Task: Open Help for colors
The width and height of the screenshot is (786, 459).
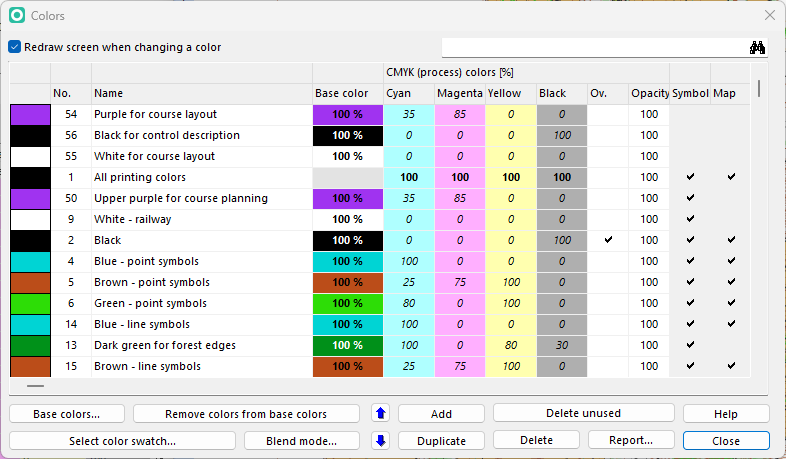Action: click(726, 414)
